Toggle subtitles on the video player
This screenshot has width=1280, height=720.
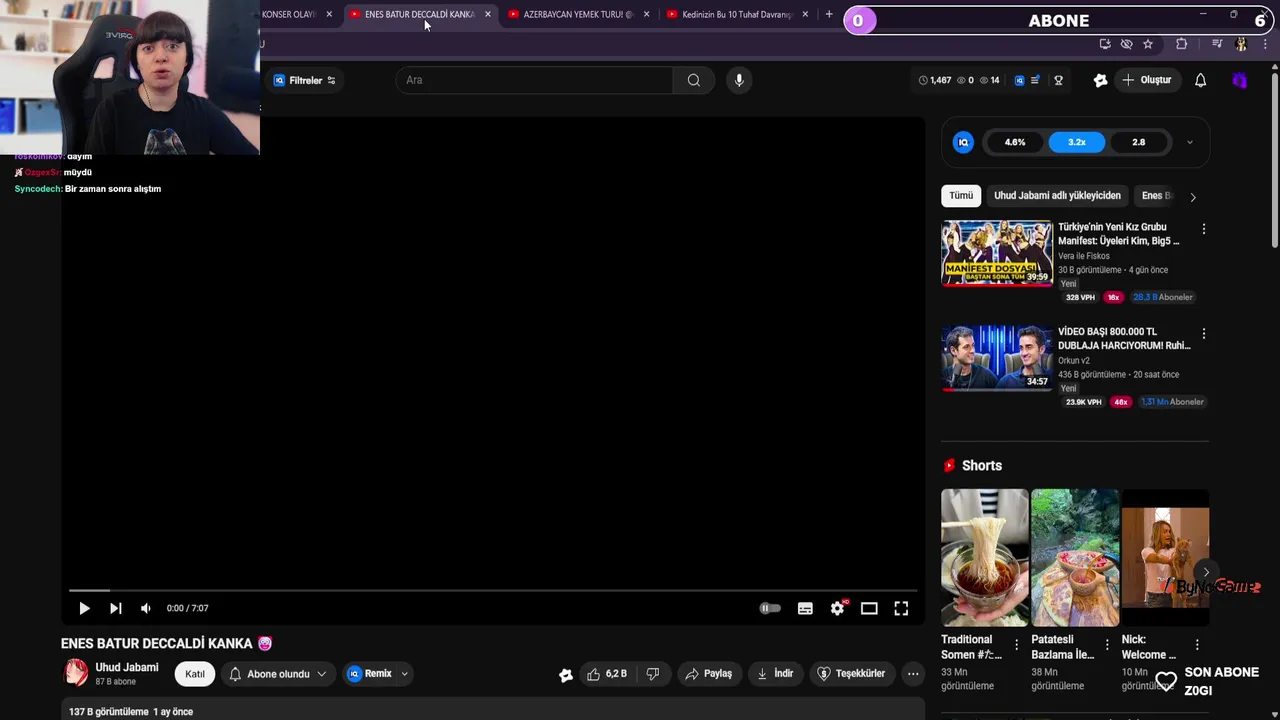(805, 608)
